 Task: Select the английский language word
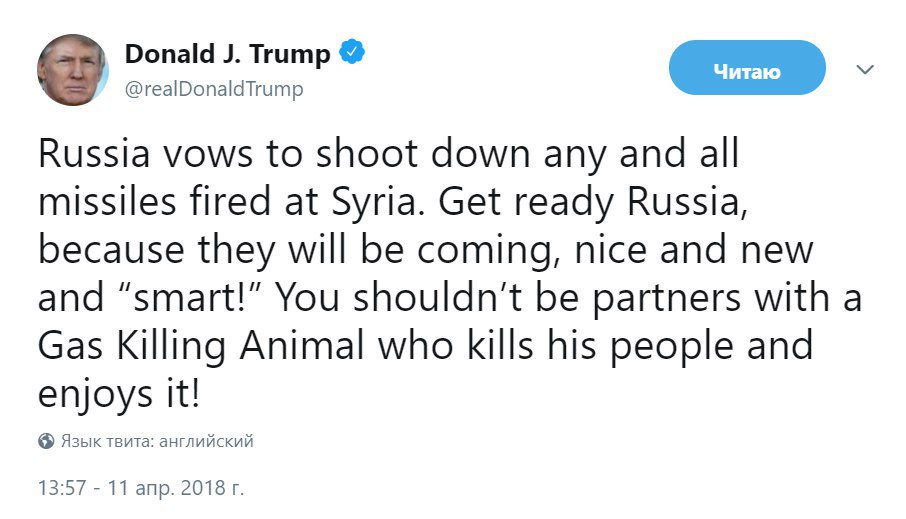point(206,442)
